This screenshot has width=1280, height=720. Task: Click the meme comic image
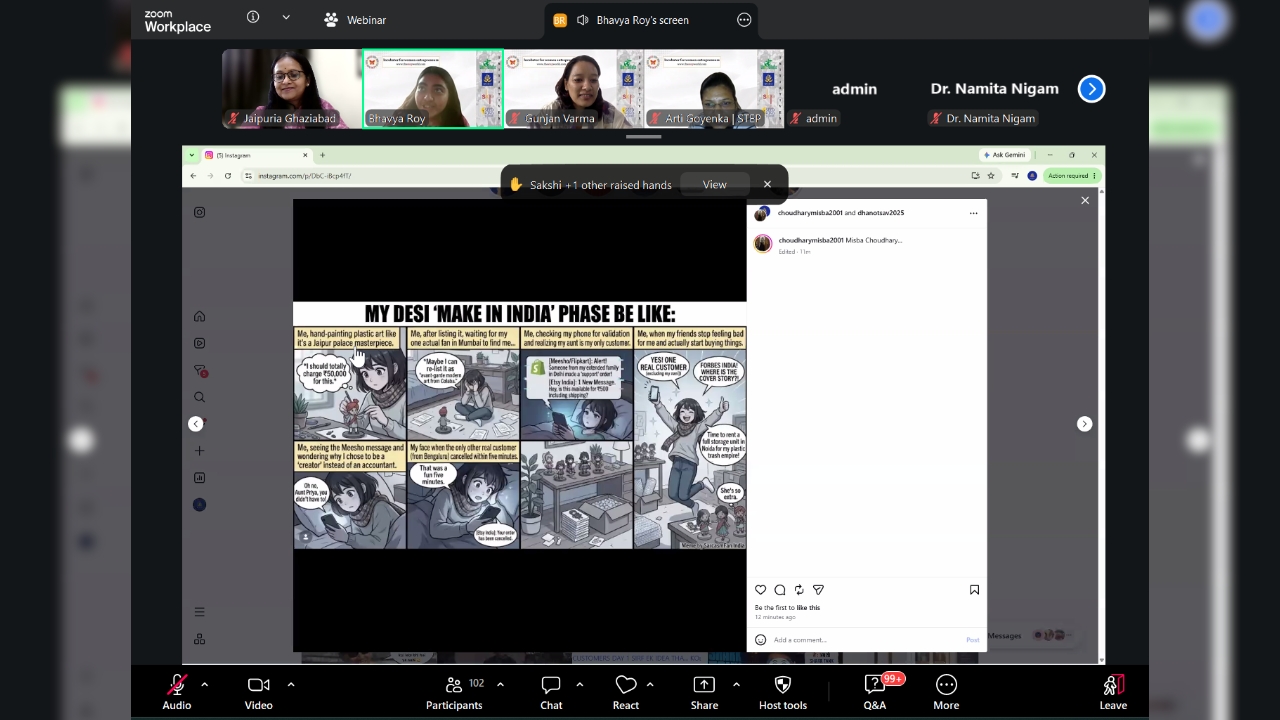pos(520,425)
